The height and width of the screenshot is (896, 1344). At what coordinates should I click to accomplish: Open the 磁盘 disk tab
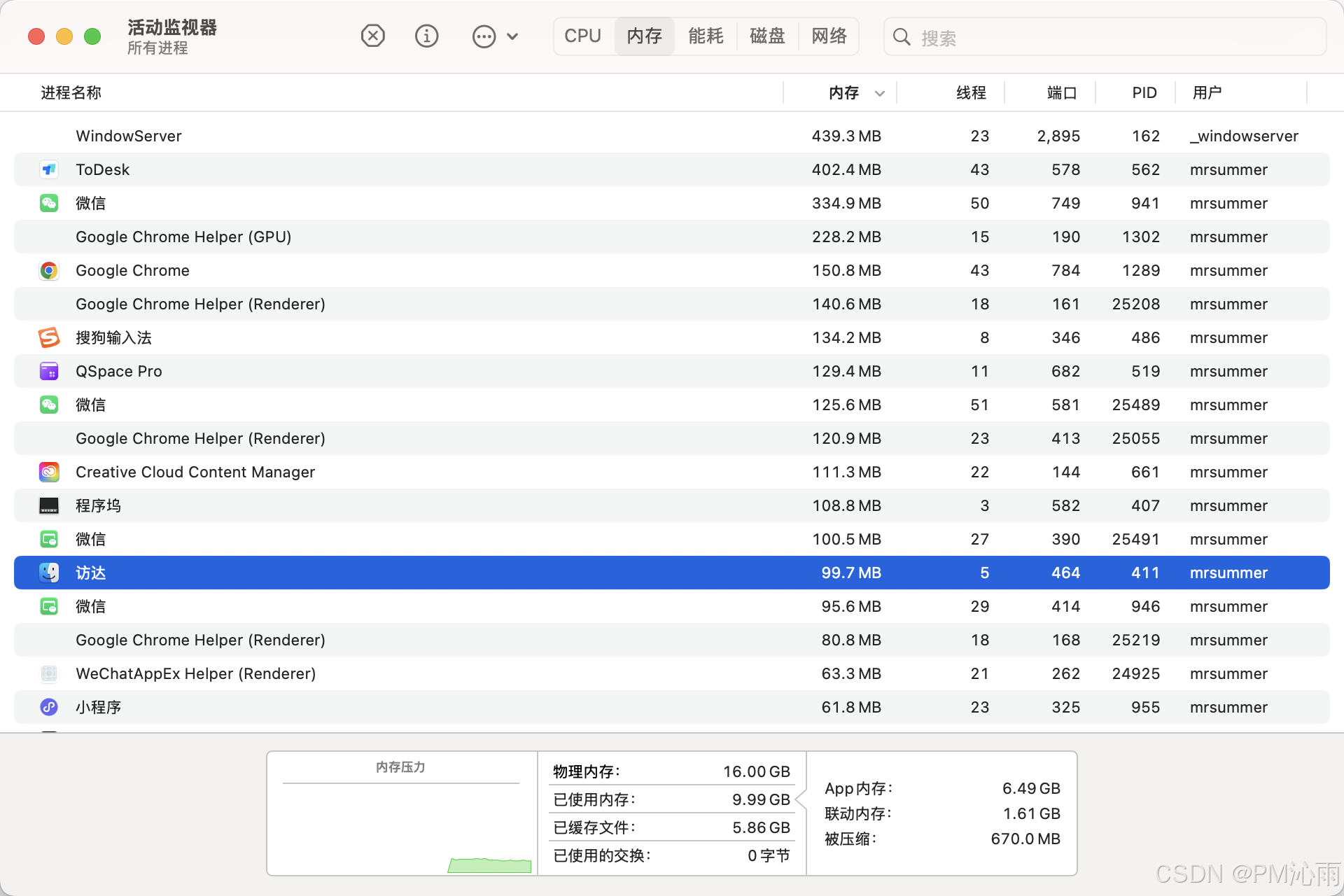767,36
